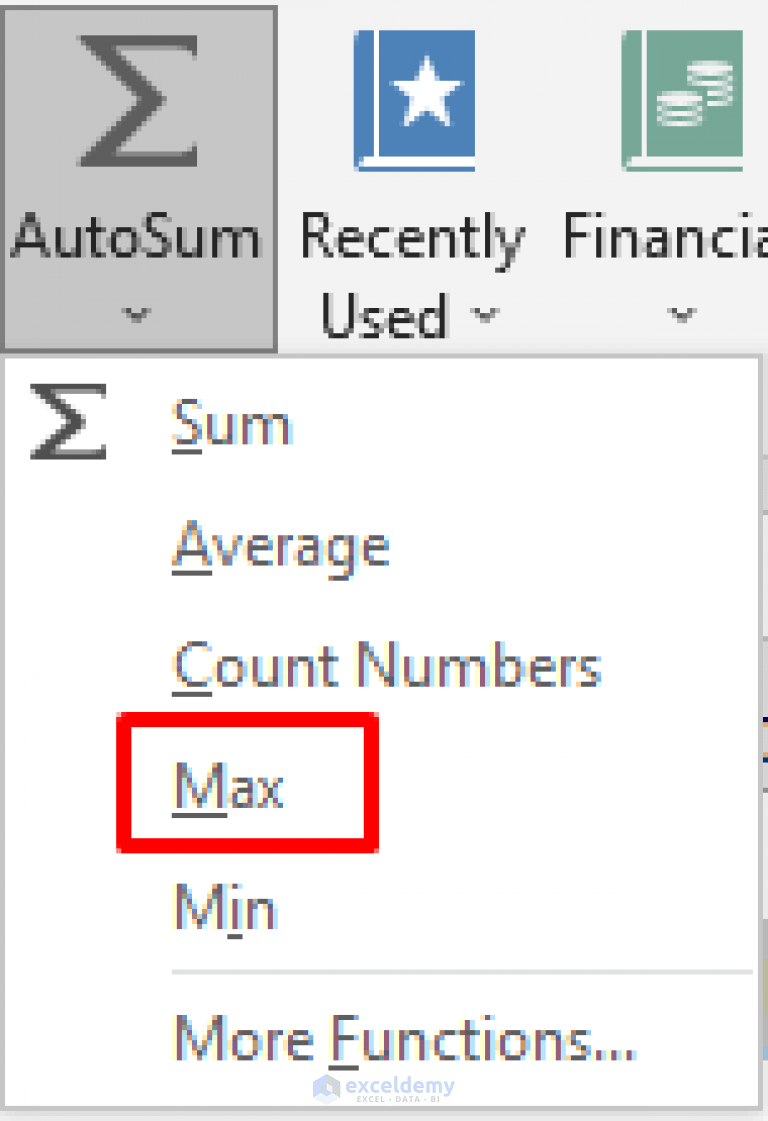This screenshot has height=1121, width=768.
Task: Select Min from the AutoSum menu
Action: tap(224, 907)
